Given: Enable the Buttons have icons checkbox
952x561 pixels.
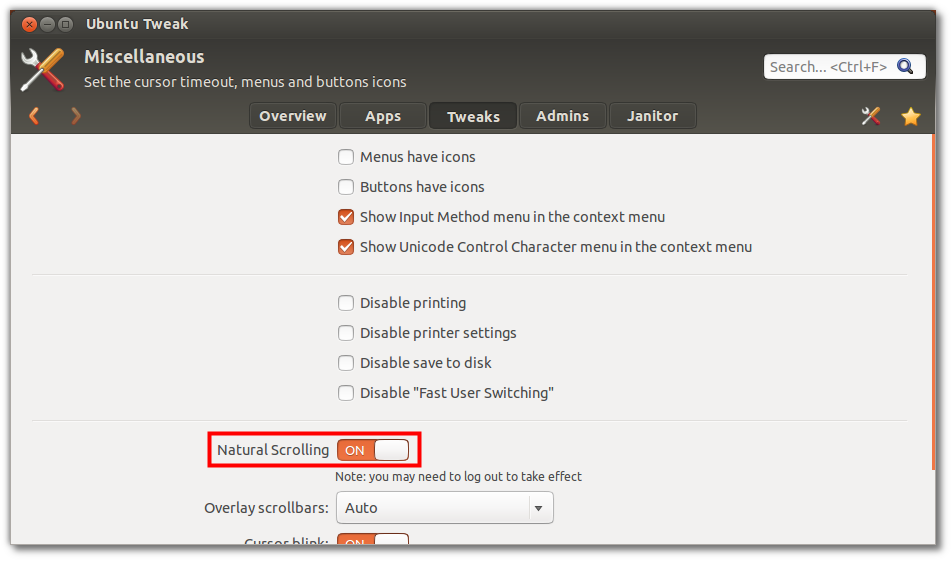Looking at the screenshot, I should coord(346,187).
